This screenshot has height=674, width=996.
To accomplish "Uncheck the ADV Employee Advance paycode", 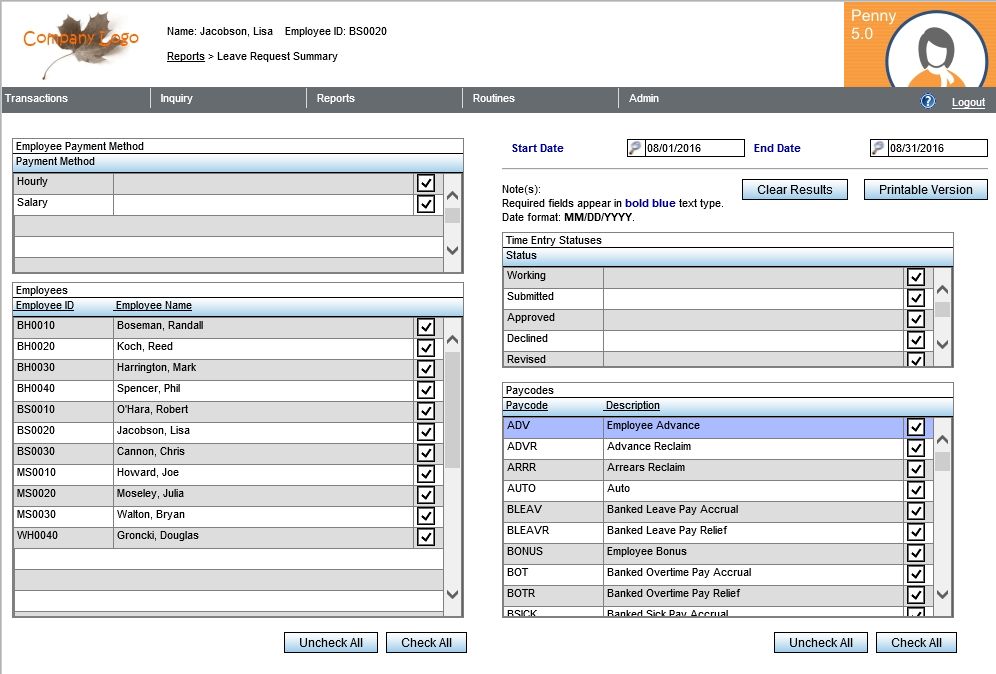I will (916, 426).
